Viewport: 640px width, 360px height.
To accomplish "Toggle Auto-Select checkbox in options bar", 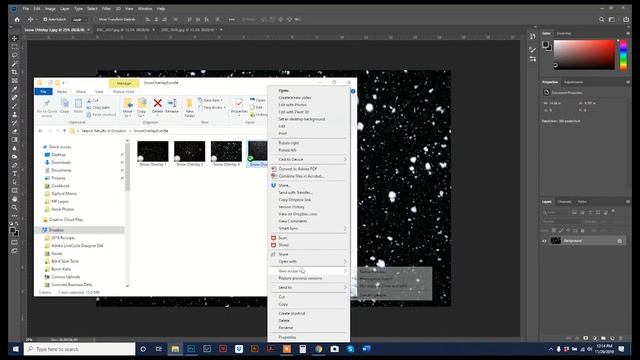I will [45, 19].
